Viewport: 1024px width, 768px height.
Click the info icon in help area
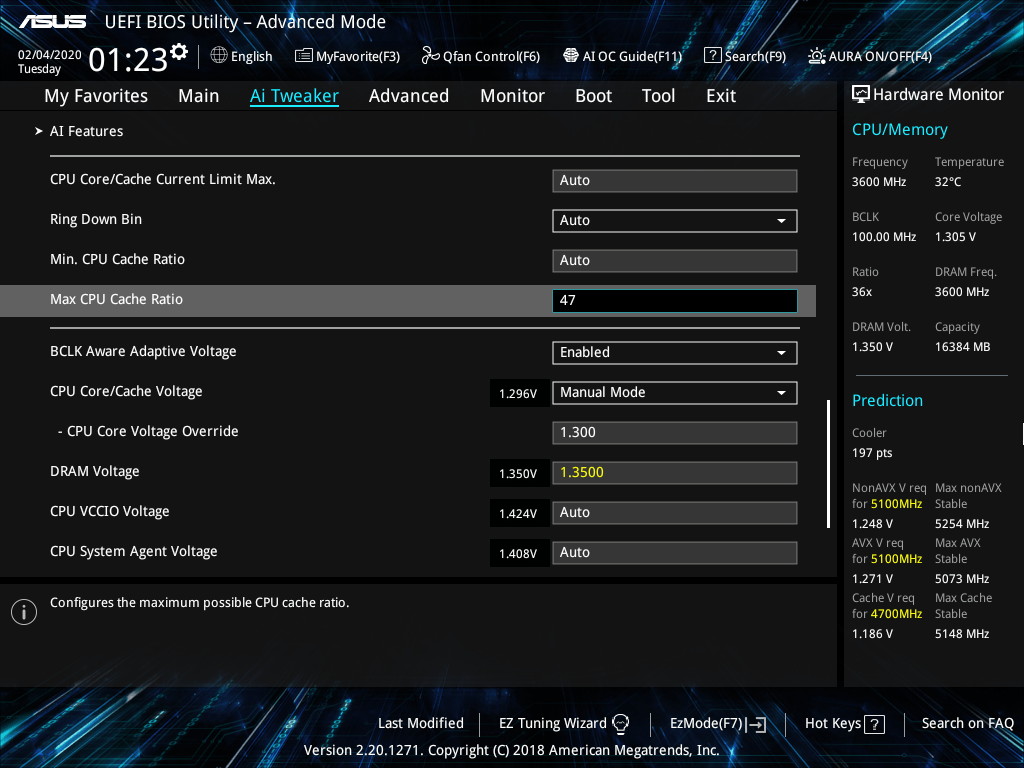tap(24, 612)
